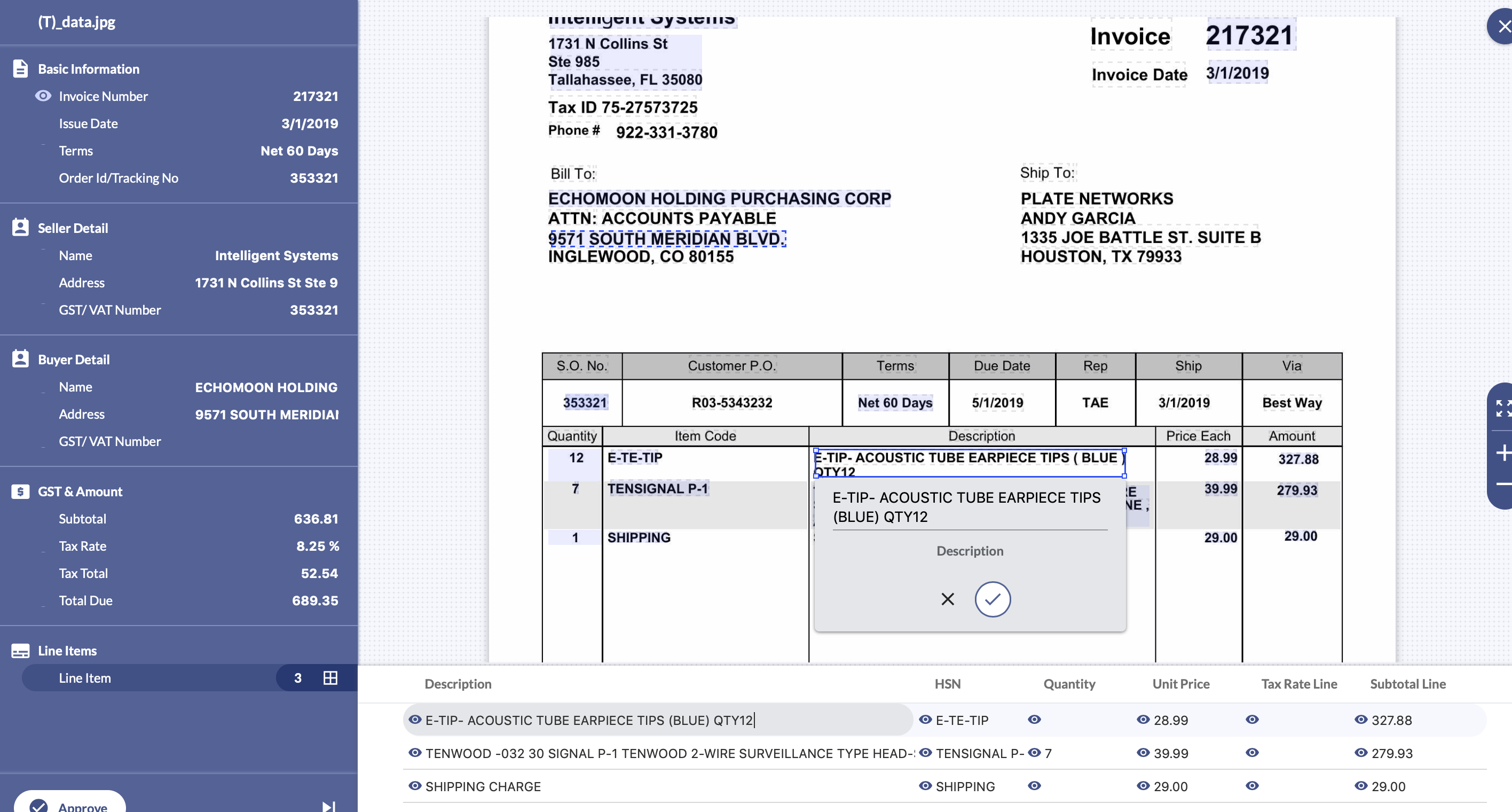Toggle eye beside subtotal 327.88
This screenshot has width=1512, height=812.
pos(1361,720)
